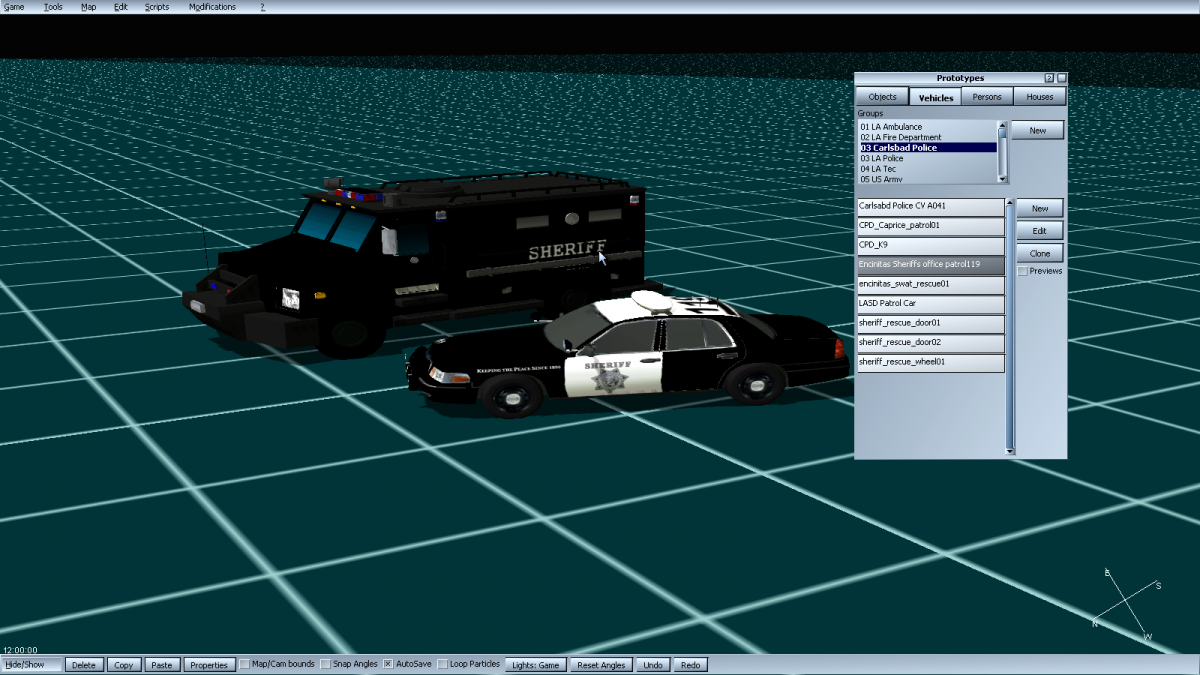Open the Map menu

pyautogui.click(x=89, y=7)
